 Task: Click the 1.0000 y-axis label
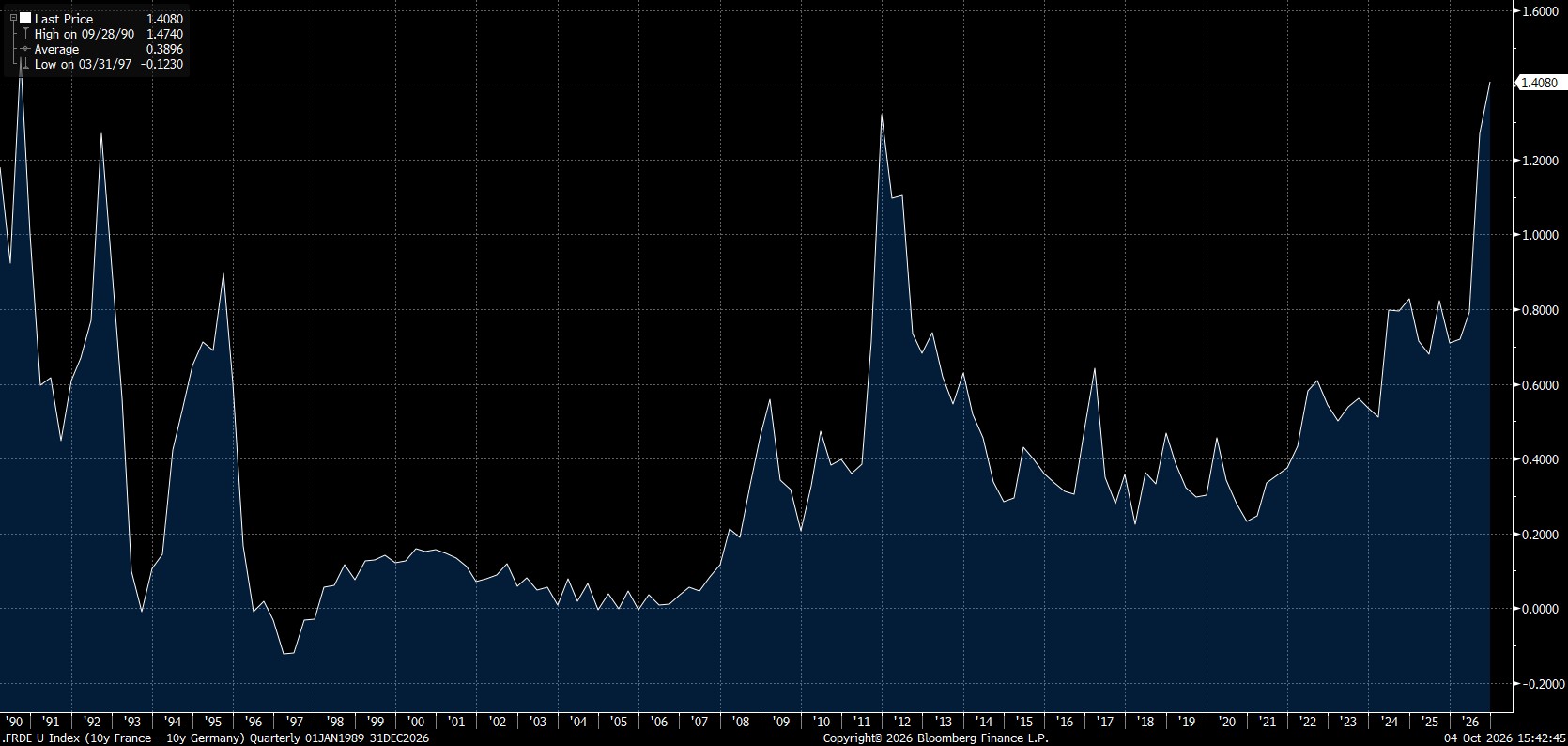1540,235
